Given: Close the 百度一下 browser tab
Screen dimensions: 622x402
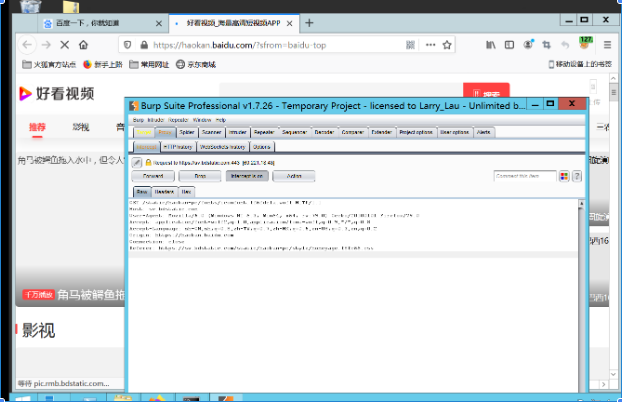Looking at the screenshot, I should [x=159, y=23].
